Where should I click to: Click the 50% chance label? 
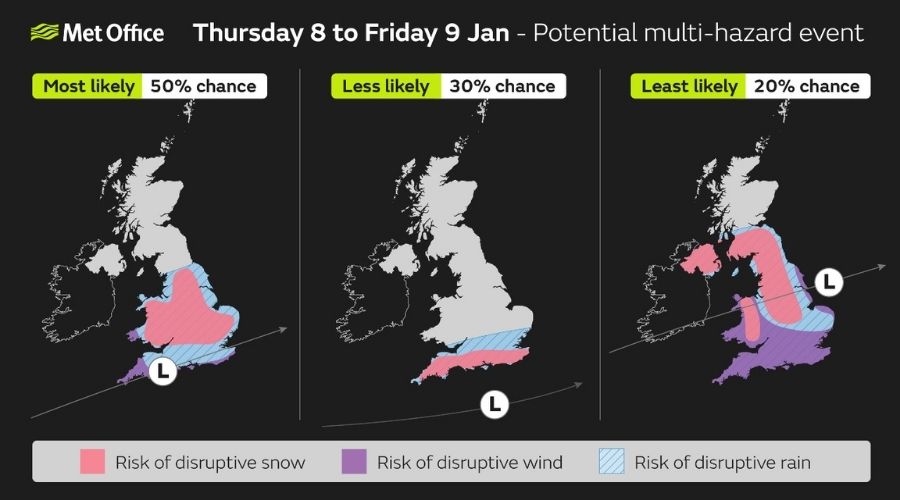pyautogui.click(x=203, y=86)
